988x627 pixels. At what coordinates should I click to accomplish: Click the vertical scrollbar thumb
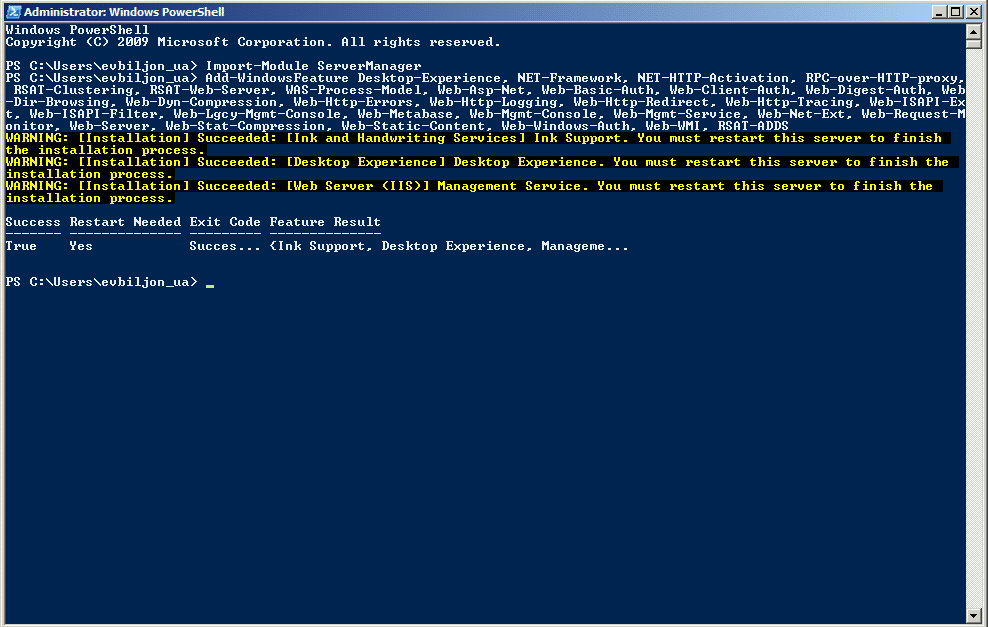tap(974, 43)
